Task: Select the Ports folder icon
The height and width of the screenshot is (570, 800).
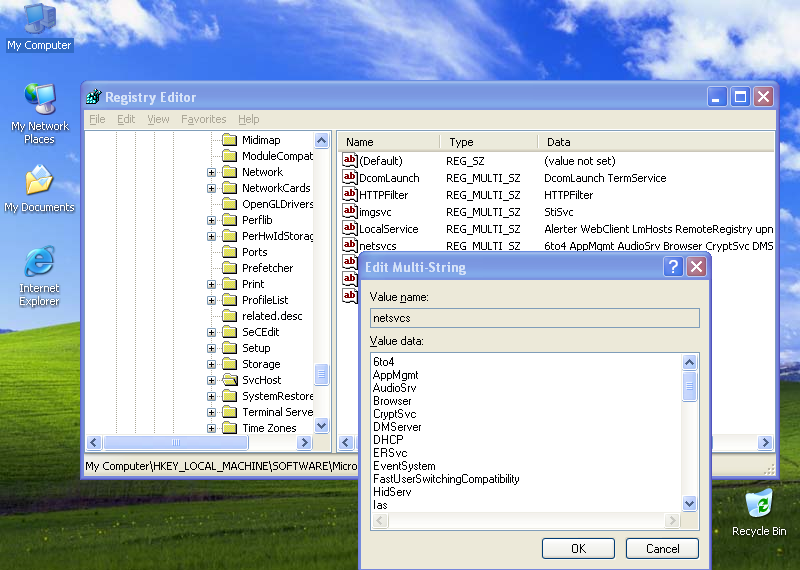Action: click(x=230, y=252)
